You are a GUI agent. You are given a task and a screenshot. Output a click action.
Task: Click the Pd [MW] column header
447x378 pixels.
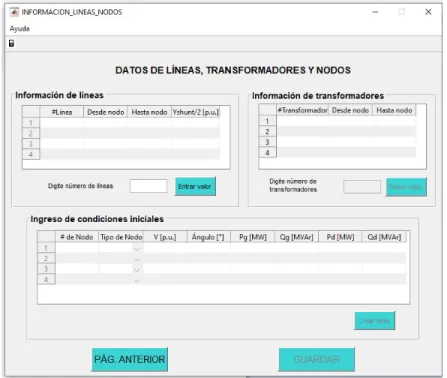pyautogui.click(x=340, y=237)
